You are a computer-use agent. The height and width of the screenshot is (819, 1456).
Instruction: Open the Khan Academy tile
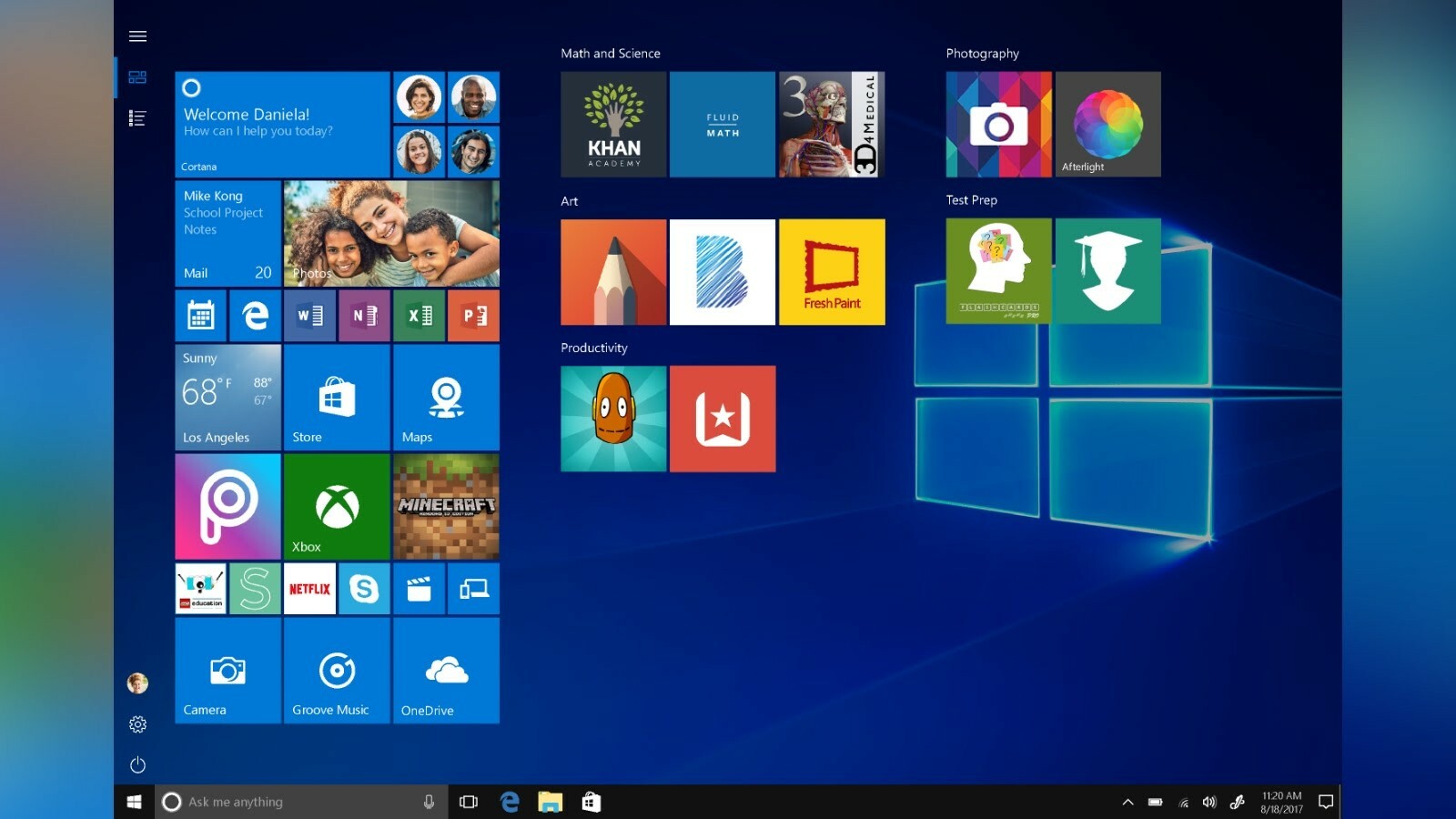(x=613, y=125)
